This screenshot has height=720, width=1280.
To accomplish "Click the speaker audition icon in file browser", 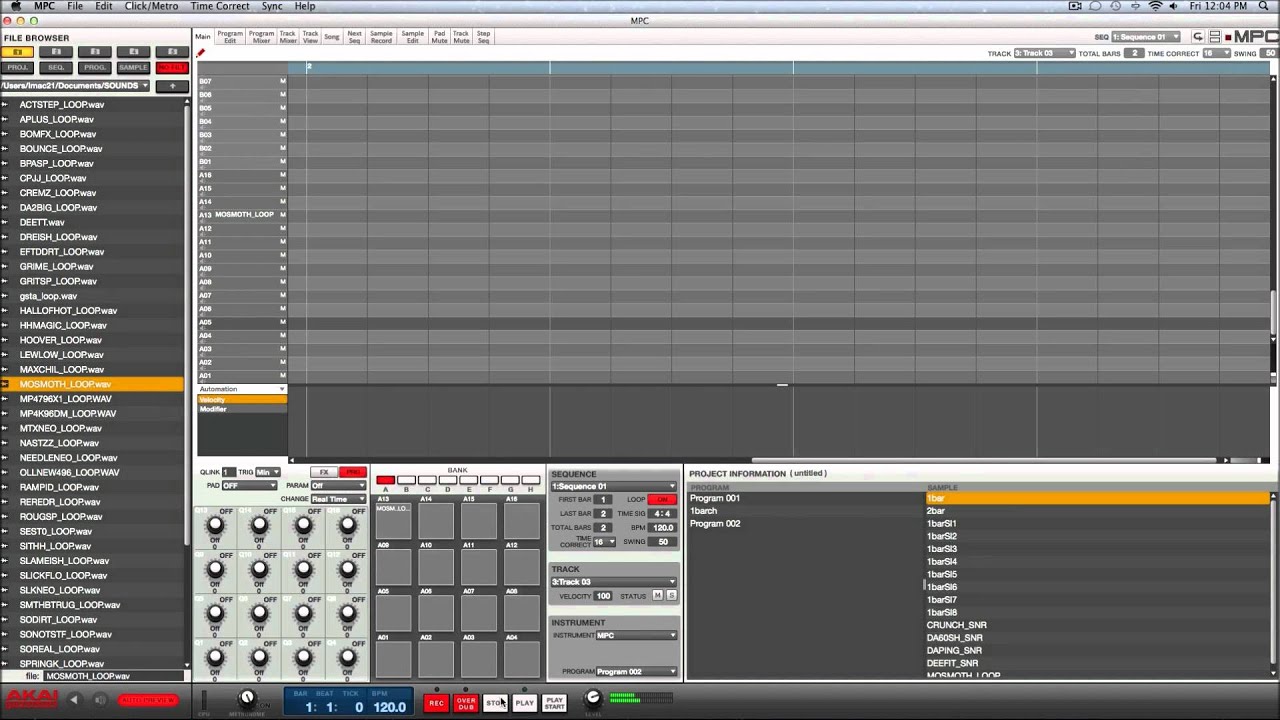I will tap(99, 700).
